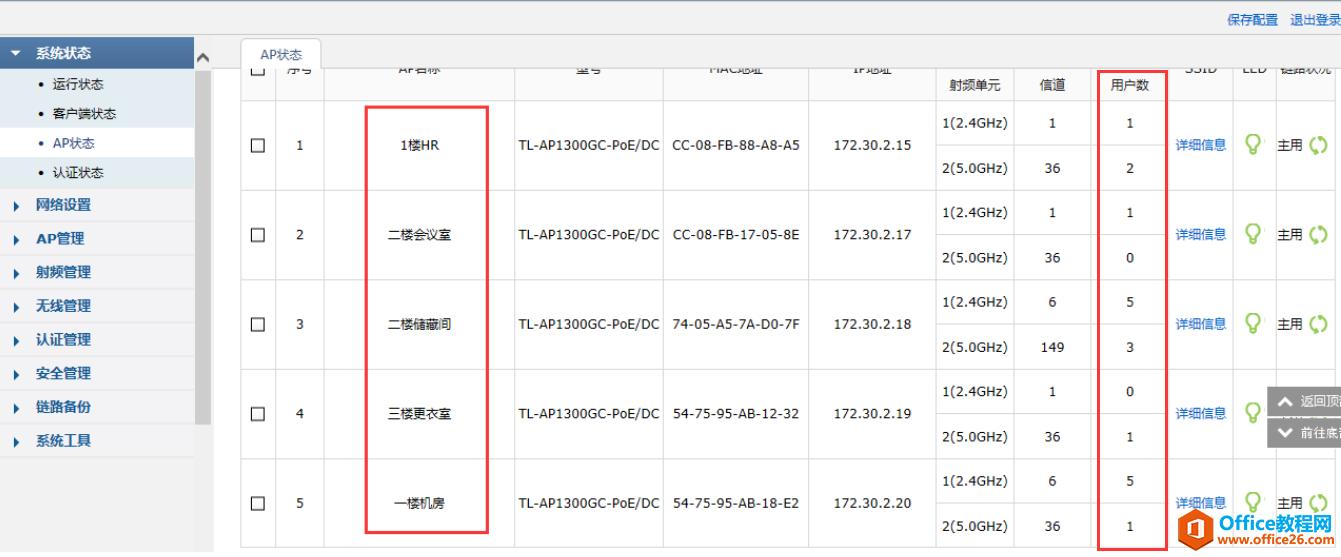Click LED bulb icon for 三楼更衣室
Viewport: 1341px width, 557px height.
[1252, 412]
